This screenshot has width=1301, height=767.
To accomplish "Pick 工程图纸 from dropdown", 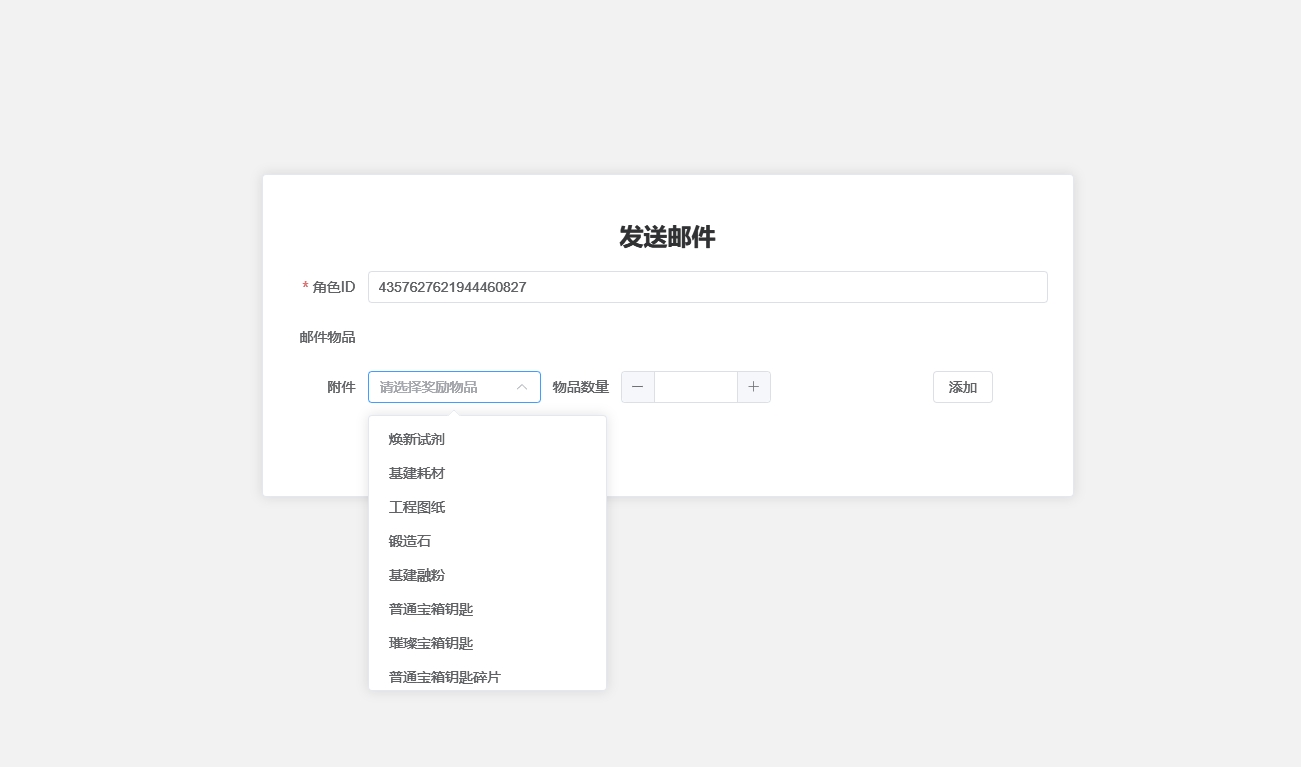I will coord(487,507).
